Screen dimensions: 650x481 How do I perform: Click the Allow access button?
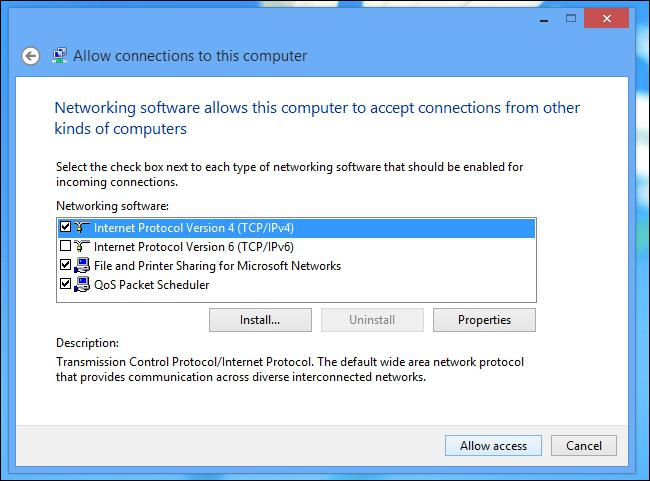click(493, 446)
